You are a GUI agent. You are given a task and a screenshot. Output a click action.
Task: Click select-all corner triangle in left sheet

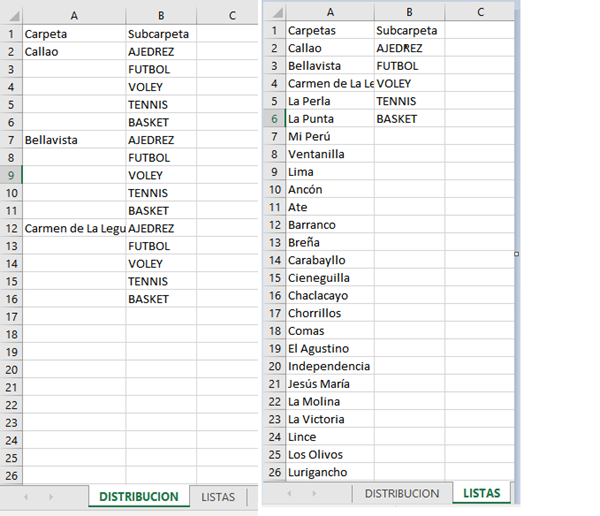pyautogui.click(x=15, y=16)
